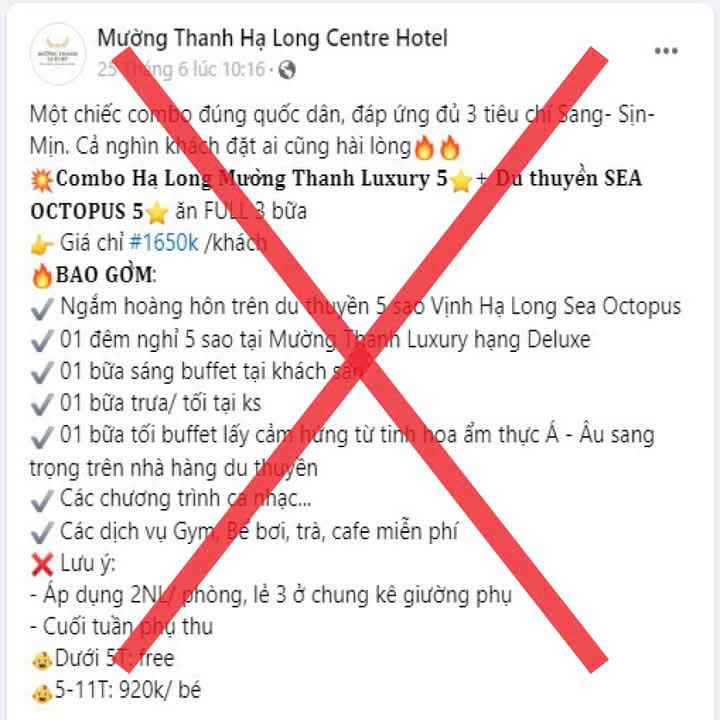This screenshot has width=720, height=720.
Task: Click the fire emoji beside BAO GỒM
Action: click(x=42, y=276)
